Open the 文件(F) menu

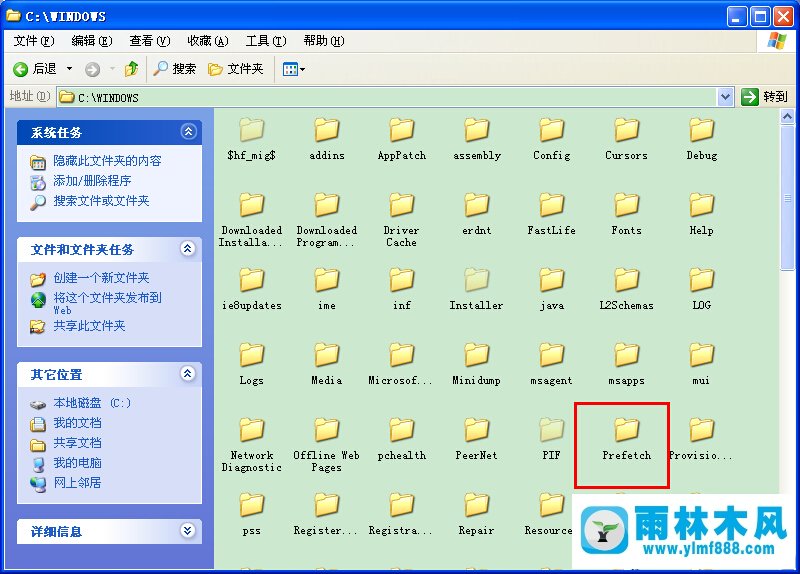(x=34, y=41)
